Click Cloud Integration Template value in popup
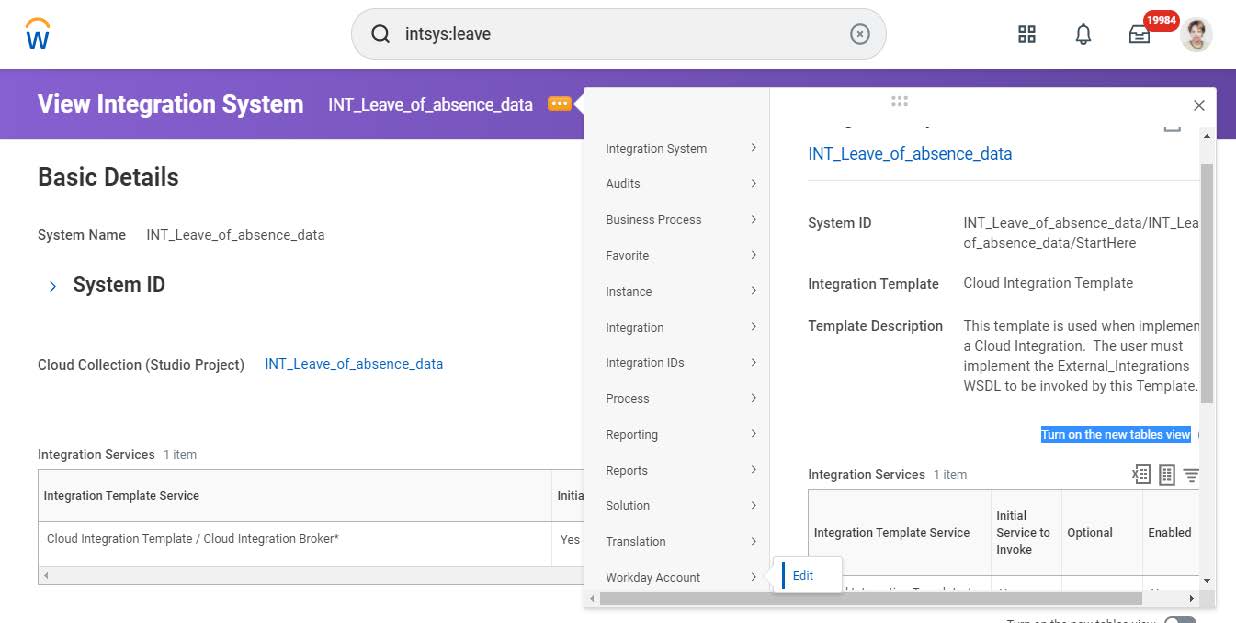The width and height of the screenshot is (1236, 623). tap(1048, 283)
